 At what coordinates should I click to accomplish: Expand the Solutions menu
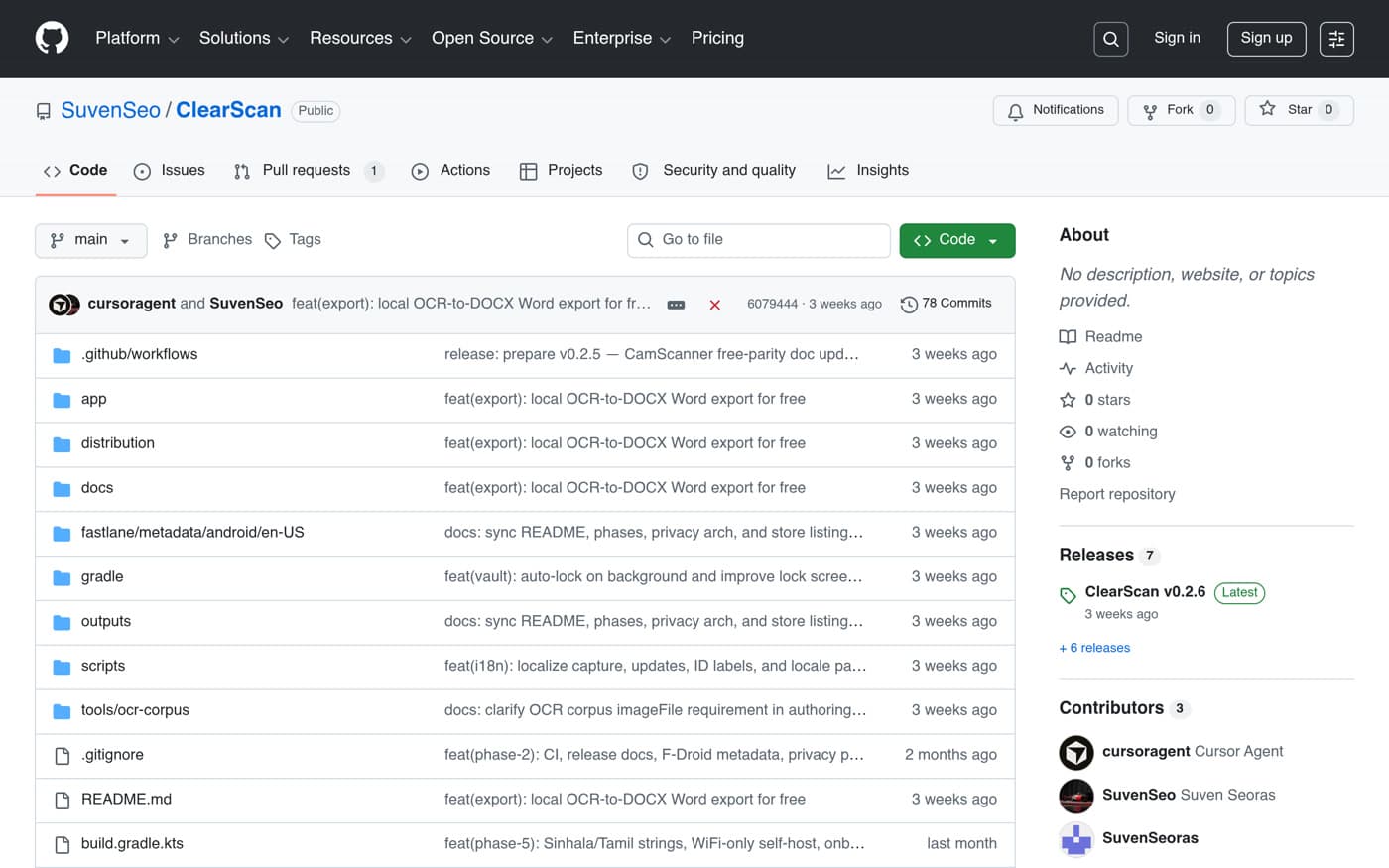click(244, 38)
